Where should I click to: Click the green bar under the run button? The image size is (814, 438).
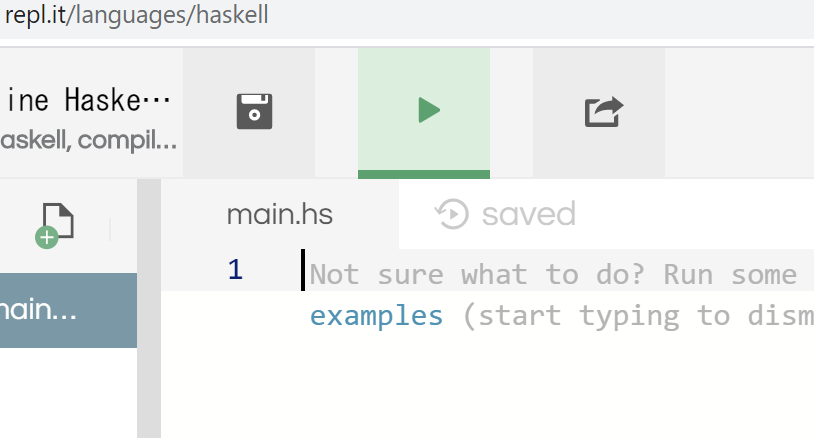click(x=424, y=174)
